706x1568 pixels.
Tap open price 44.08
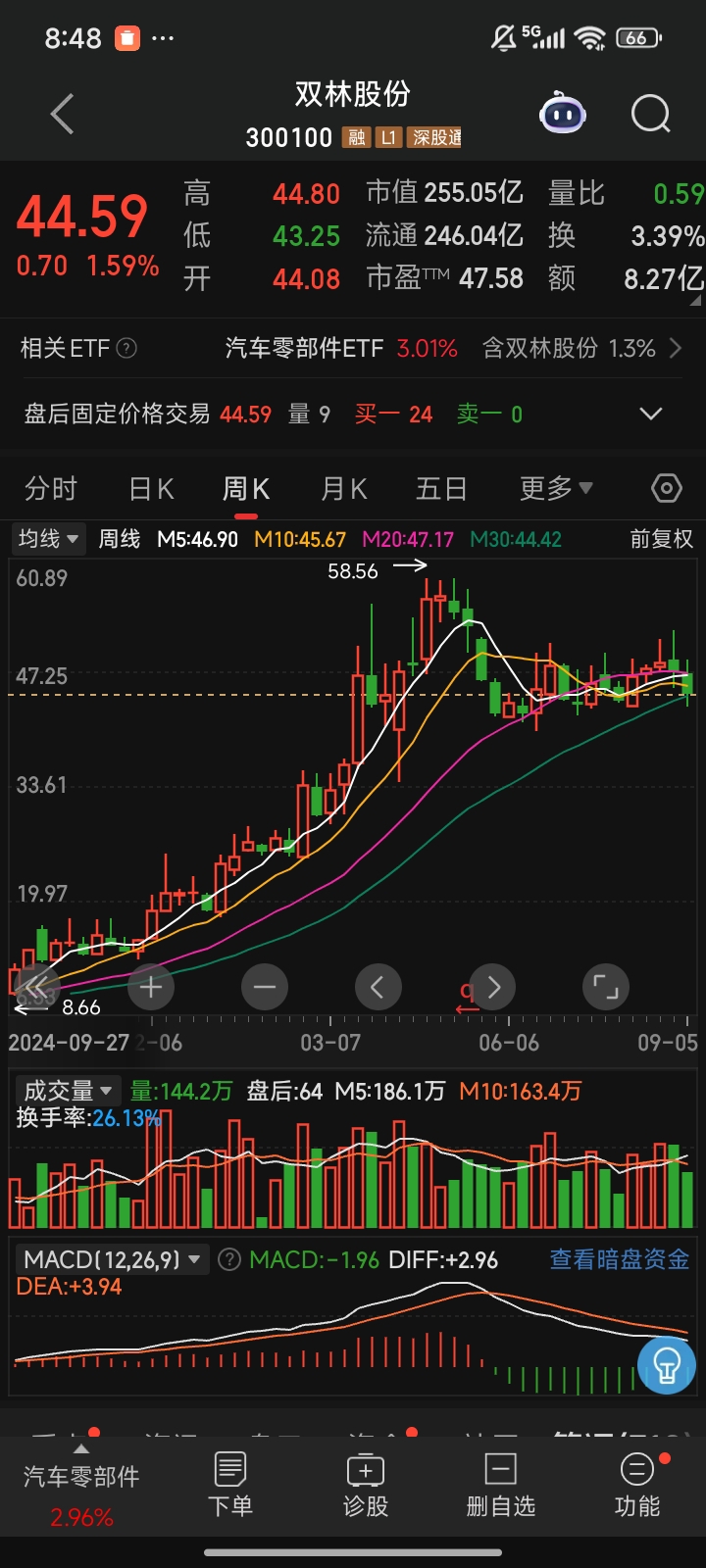click(306, 279)
